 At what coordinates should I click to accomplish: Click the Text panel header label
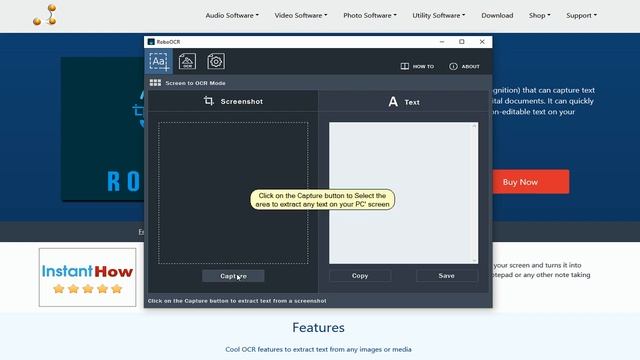click(x=412, y=102)
